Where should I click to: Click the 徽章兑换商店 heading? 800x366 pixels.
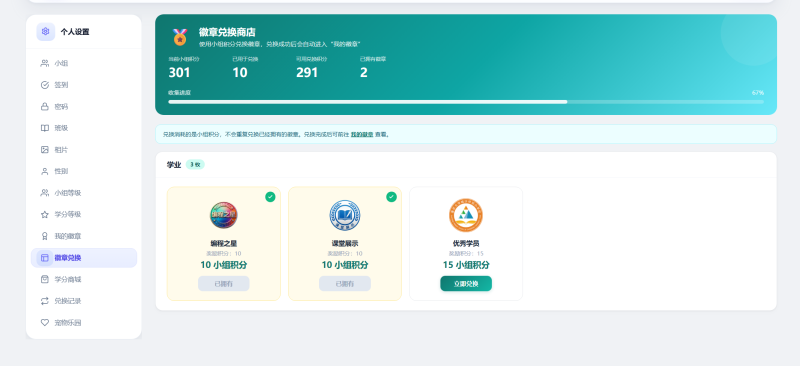(x=227, y=32)
